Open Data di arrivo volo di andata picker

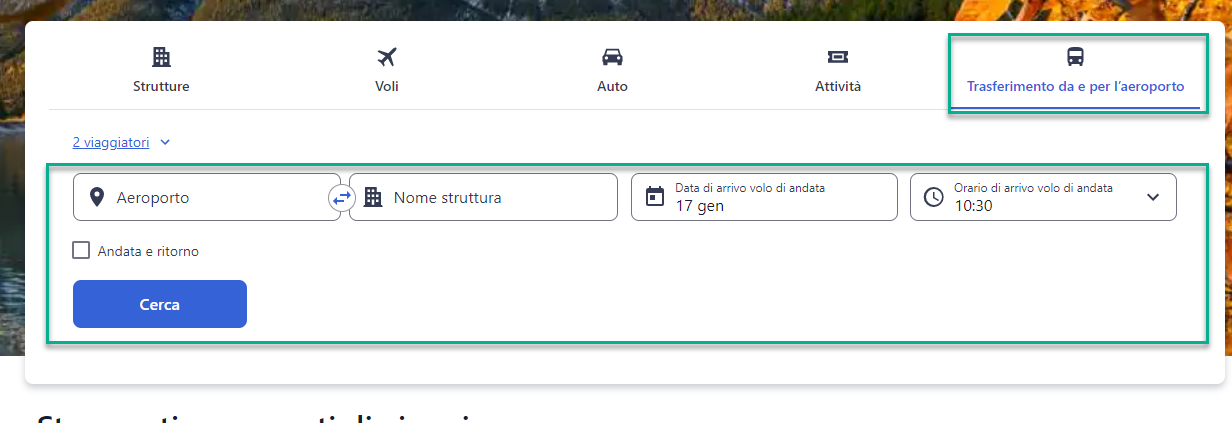[764, 197]
